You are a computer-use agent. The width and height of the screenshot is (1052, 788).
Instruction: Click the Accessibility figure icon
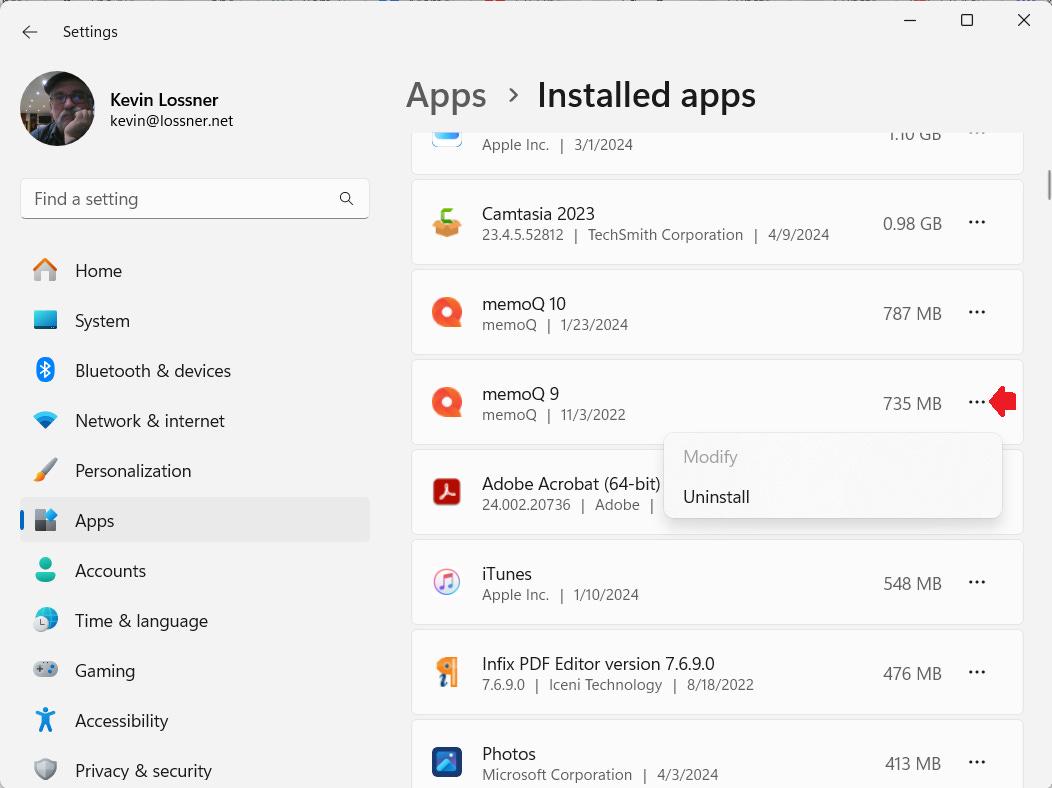(x=45, y=720)
